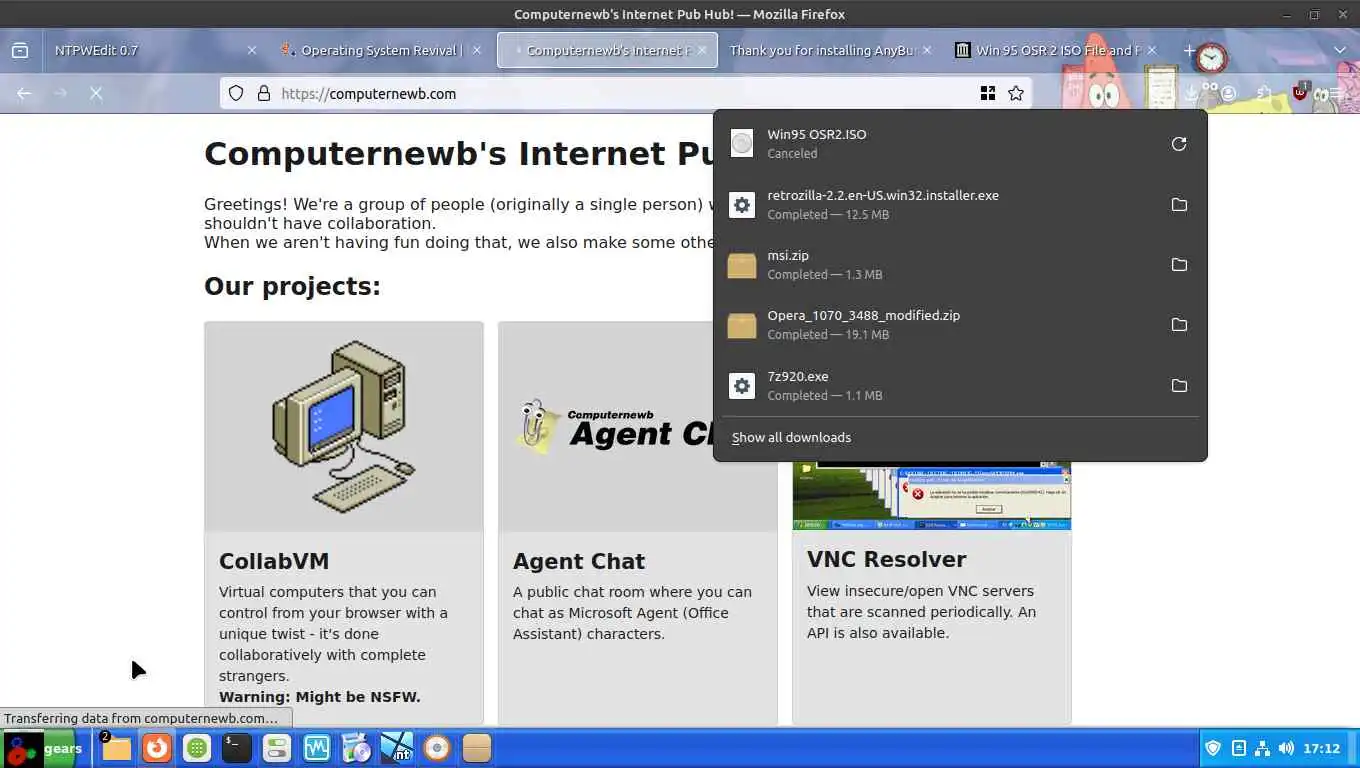Image resolution: width=1360 pixels, height=768 pixels.
Task: Click the grid extension icon in address bar
Action: pos(988,93)
